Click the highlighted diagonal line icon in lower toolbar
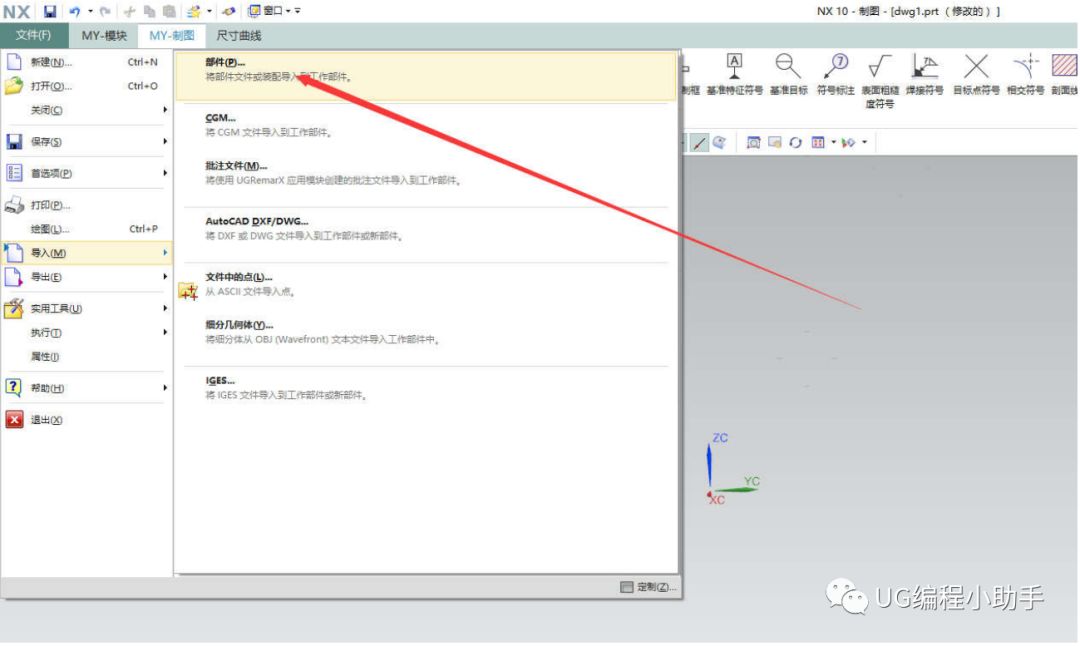Screen dimensions: 1080x646 699,143
